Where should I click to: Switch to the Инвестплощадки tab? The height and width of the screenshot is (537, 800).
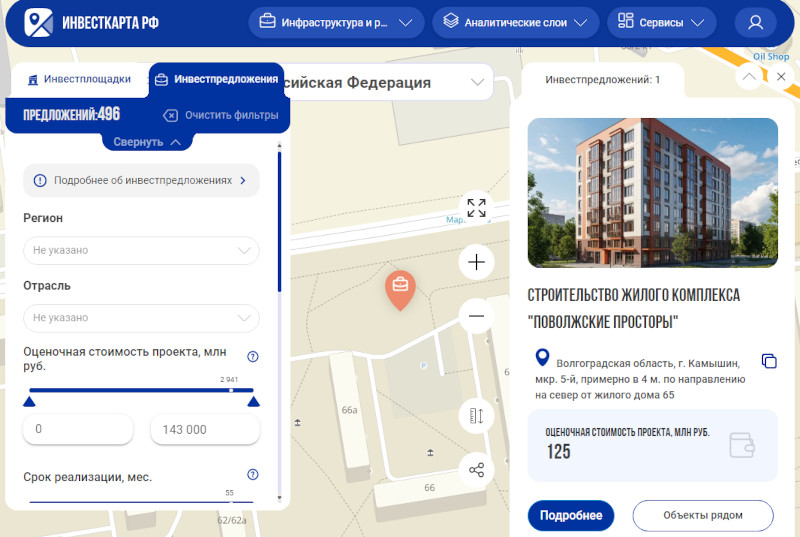[x=79, y=79]
